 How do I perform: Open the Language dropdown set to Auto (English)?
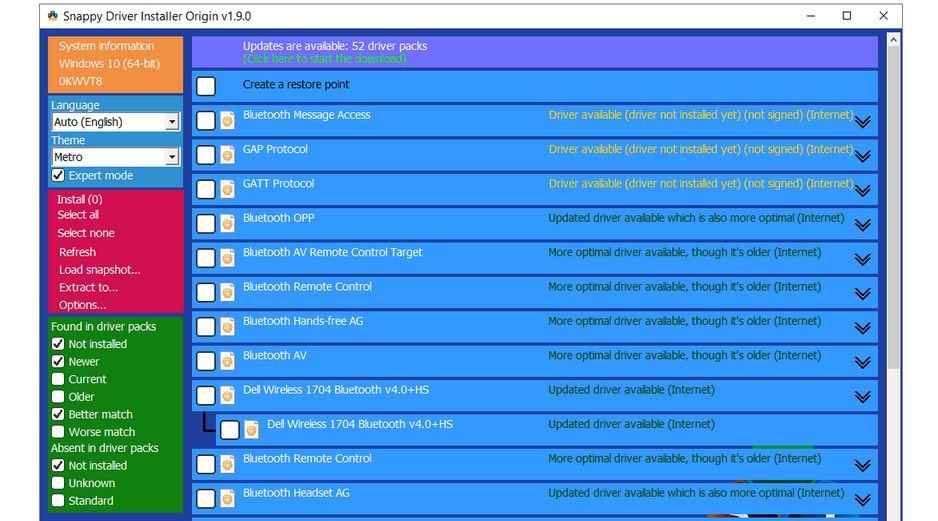tap(115, 122)
